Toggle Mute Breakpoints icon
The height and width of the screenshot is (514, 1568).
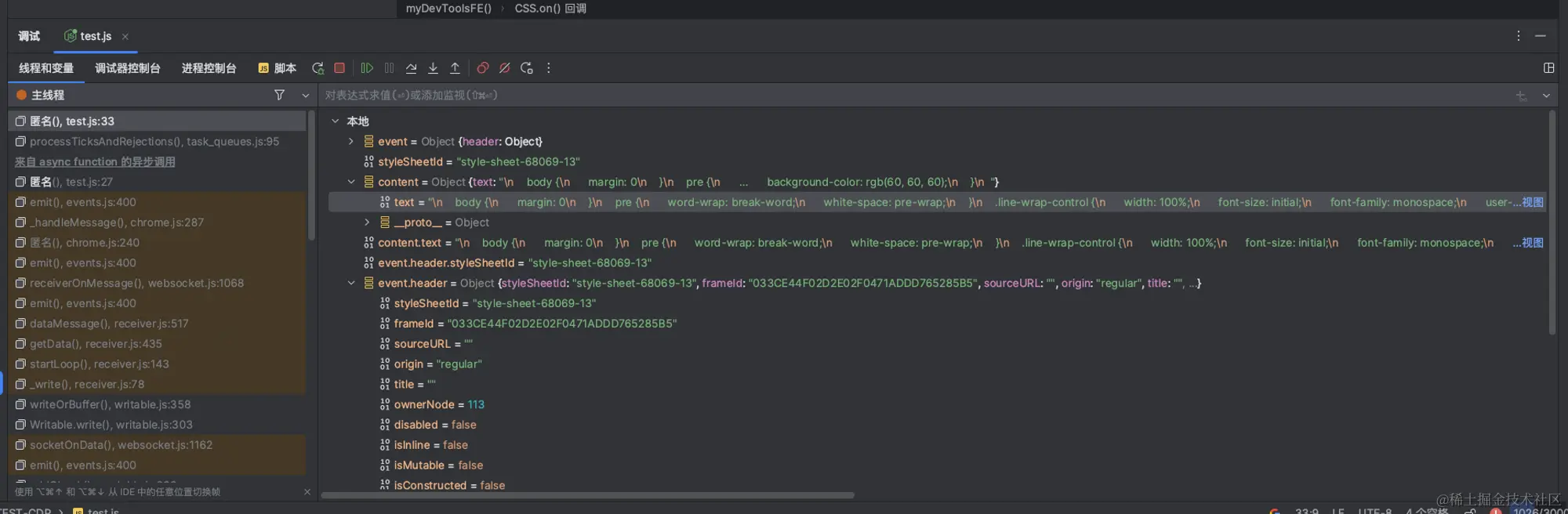505,68
